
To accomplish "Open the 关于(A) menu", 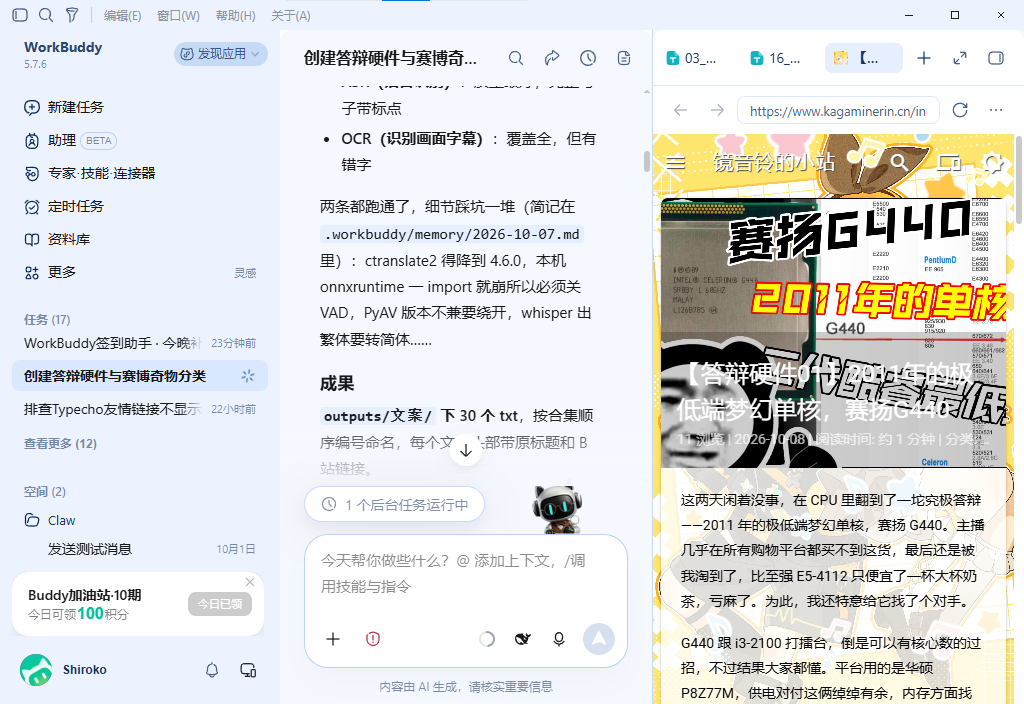I will click(291, 16).
